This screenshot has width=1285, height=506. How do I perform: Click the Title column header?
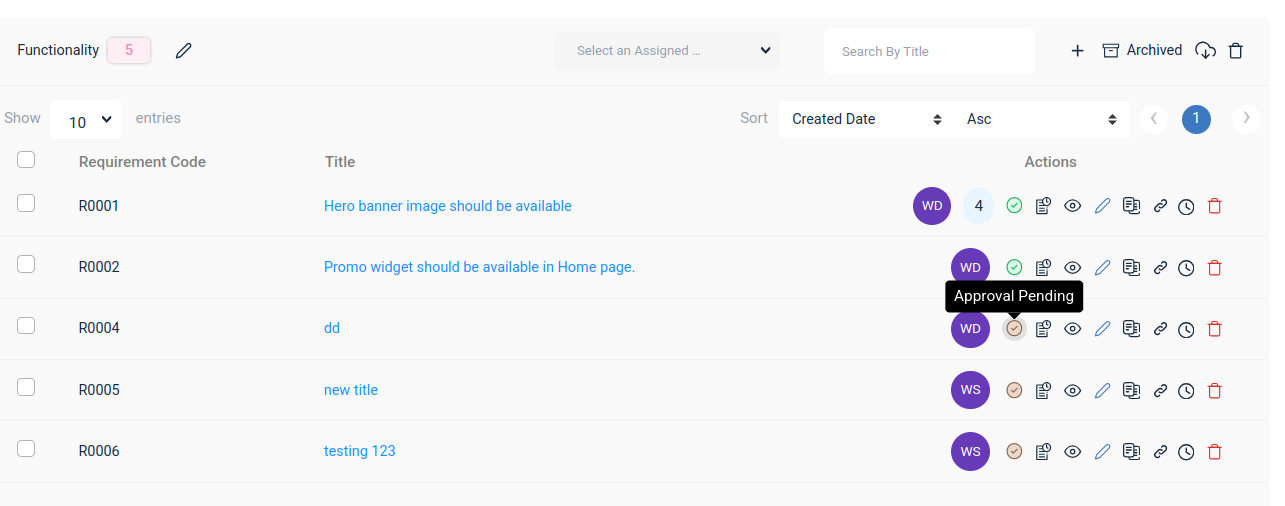pos(340,162)
